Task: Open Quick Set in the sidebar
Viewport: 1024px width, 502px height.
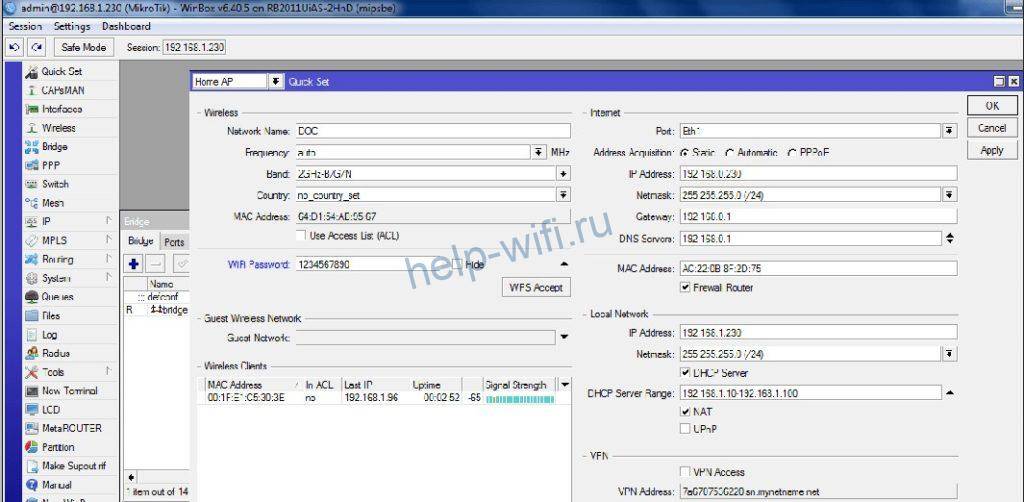Action: pyautogui.click(x=61, y=72)
